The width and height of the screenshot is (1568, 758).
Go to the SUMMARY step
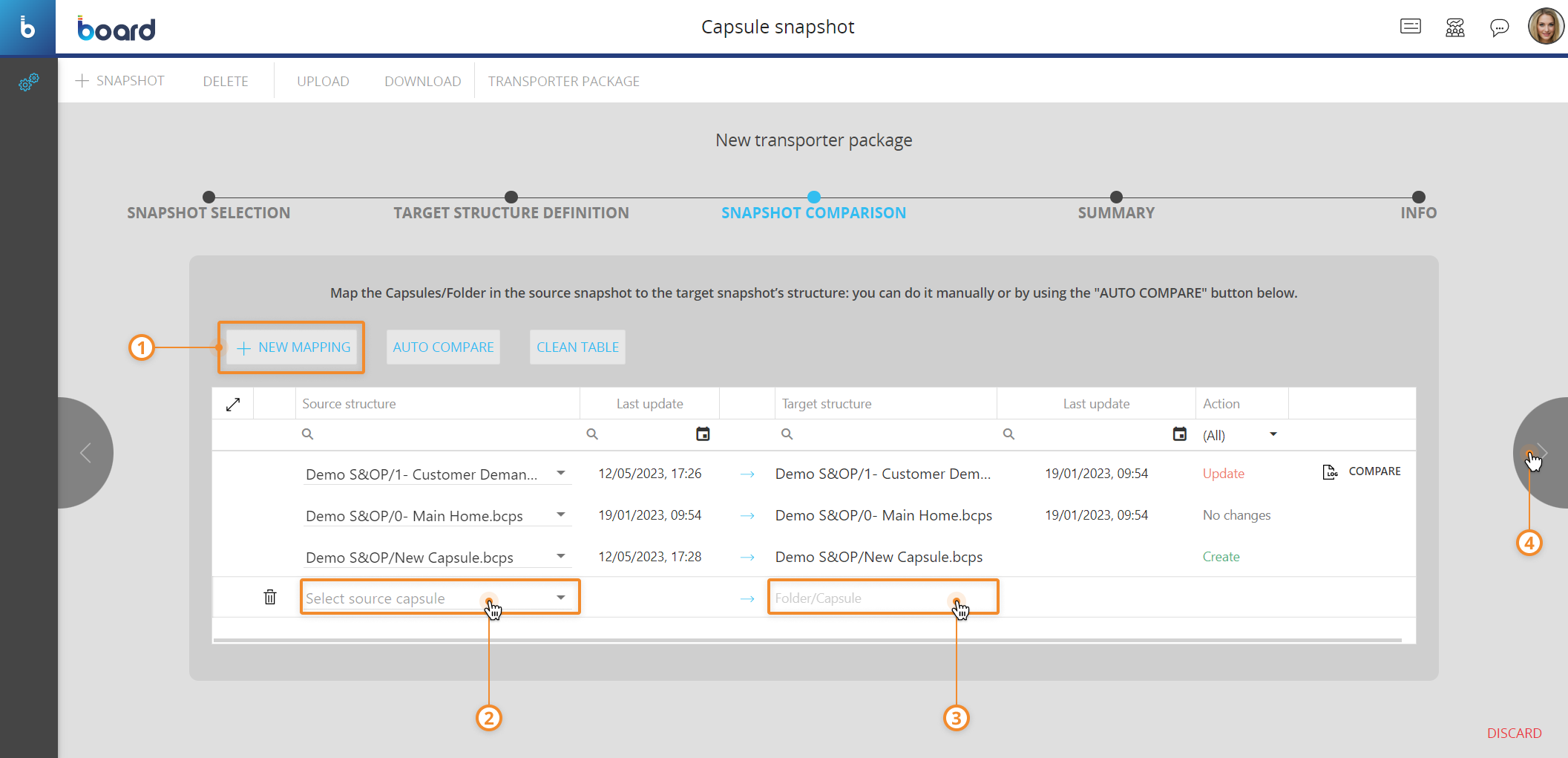tap(1116, 213)
